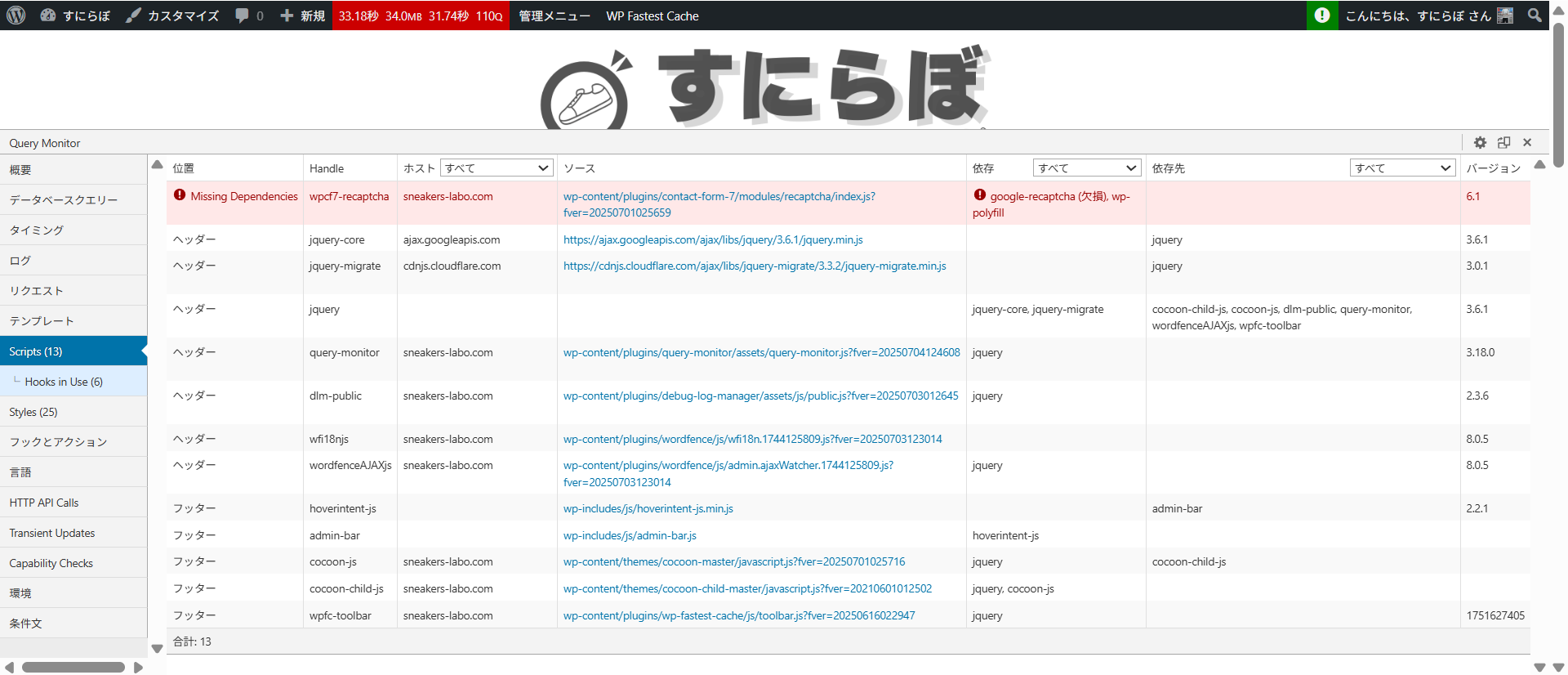The image size is (1568, 675).
Task: Select the フックとアクション panel
Action: point(73,442)
